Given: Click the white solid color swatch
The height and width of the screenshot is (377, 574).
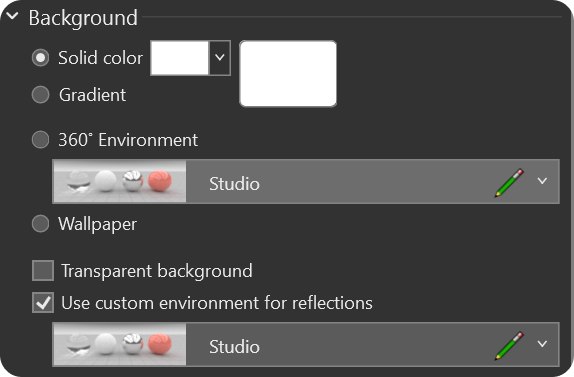Looking at the screenshot, I should [180, 58].
